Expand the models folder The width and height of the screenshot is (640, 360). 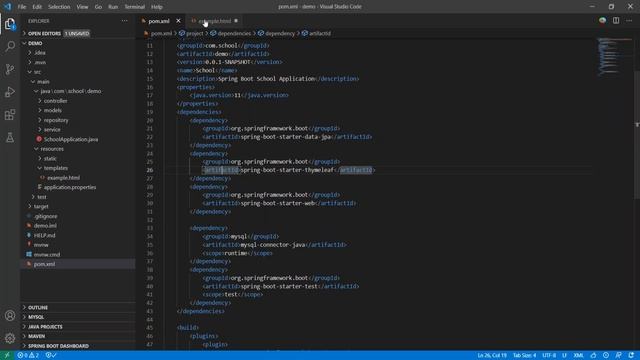(78, 110)
